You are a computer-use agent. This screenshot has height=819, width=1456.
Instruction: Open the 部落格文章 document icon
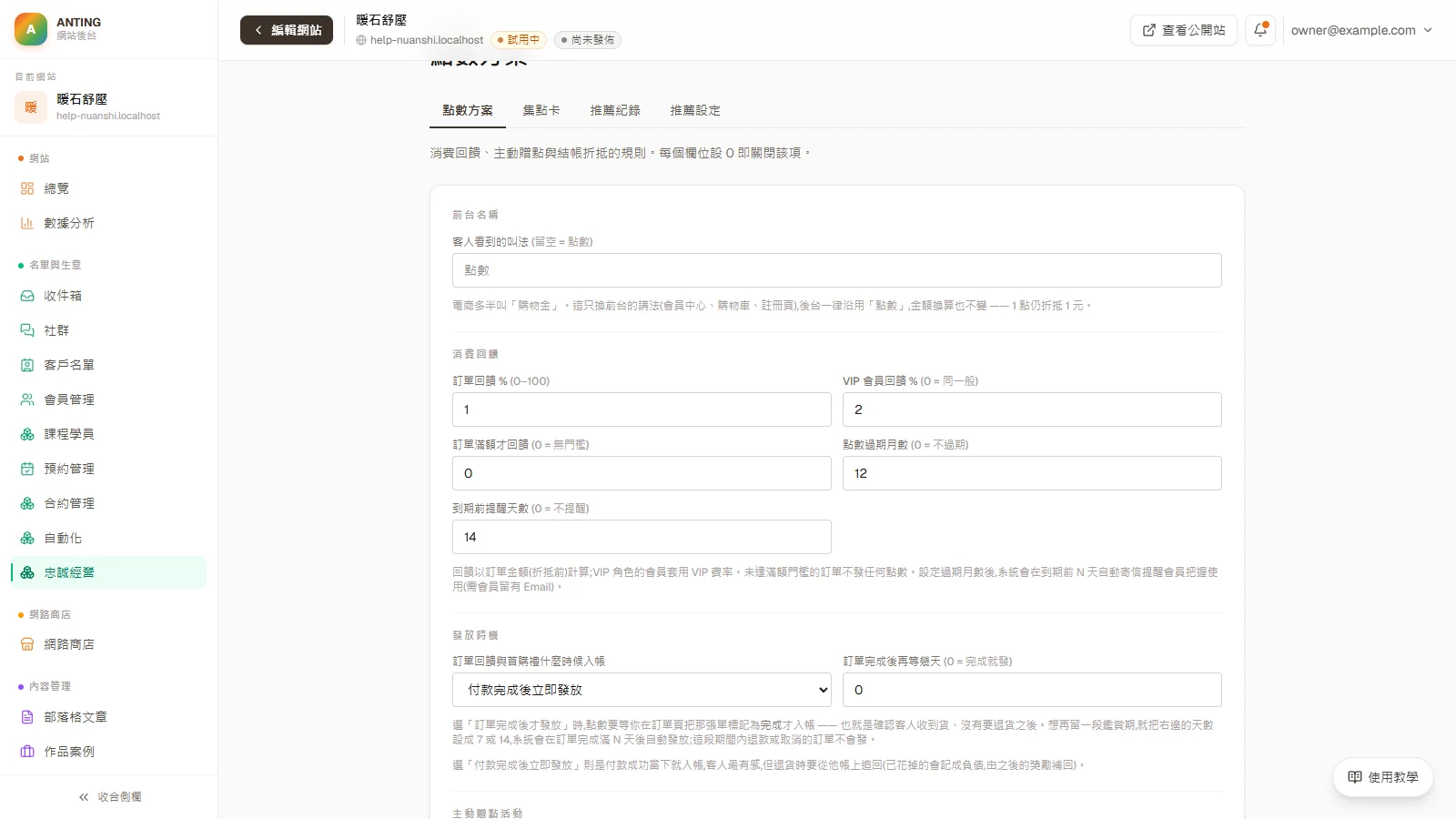(27, 717)
